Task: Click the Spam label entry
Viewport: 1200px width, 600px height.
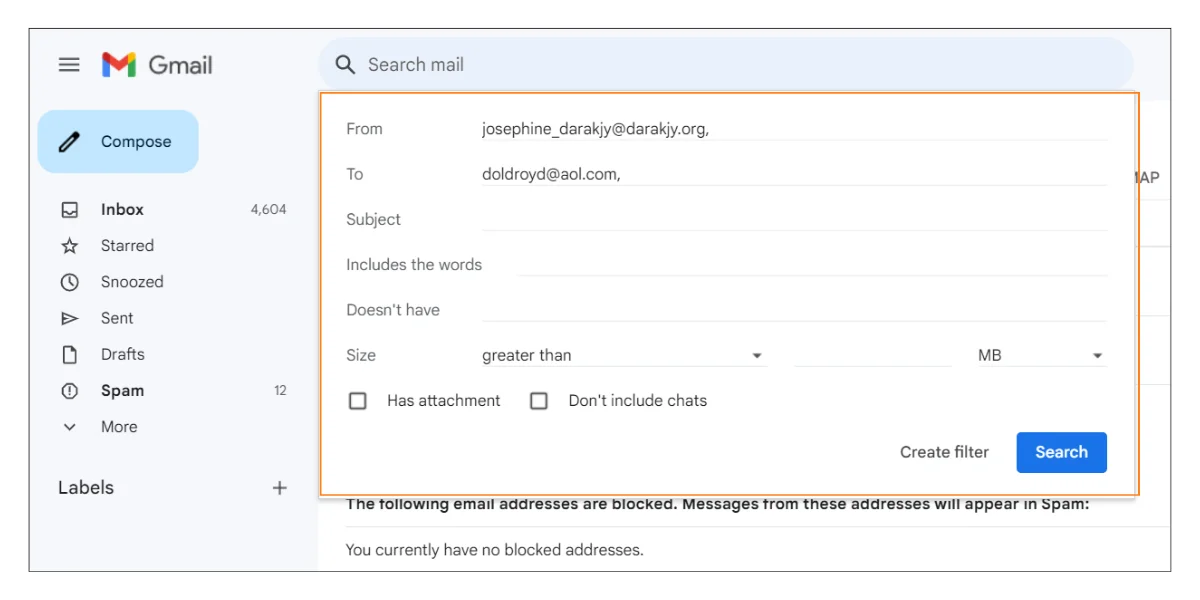Action: tap(121, 390)
